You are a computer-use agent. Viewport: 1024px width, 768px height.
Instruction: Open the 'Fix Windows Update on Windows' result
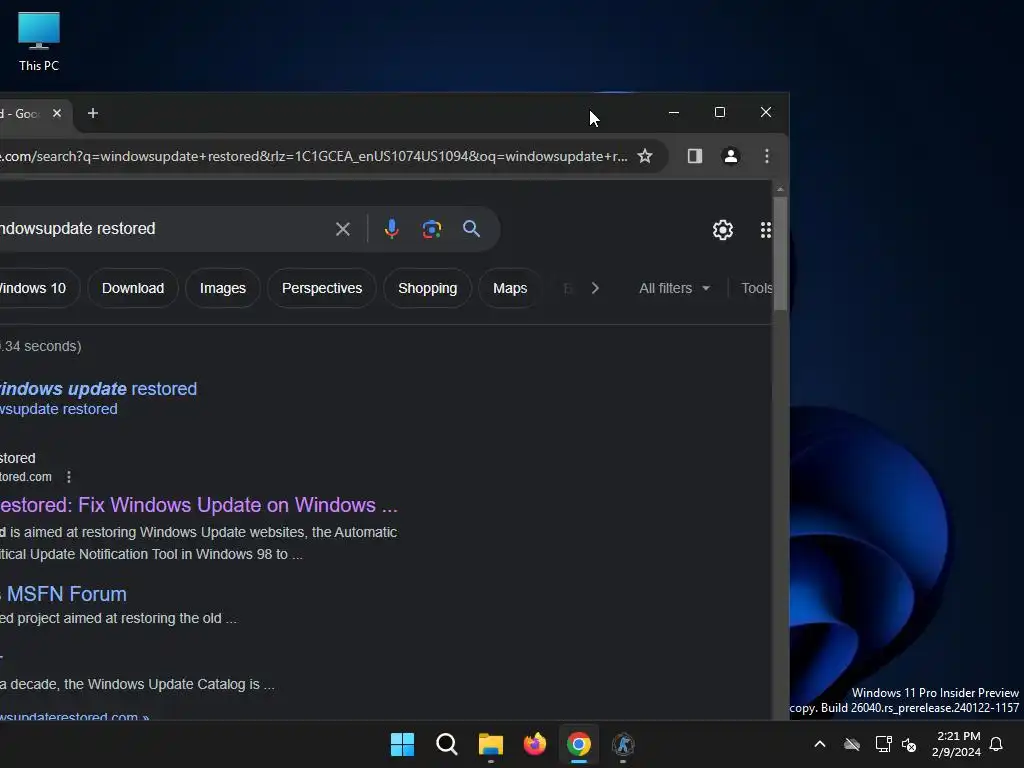click(x=199, y=505)
